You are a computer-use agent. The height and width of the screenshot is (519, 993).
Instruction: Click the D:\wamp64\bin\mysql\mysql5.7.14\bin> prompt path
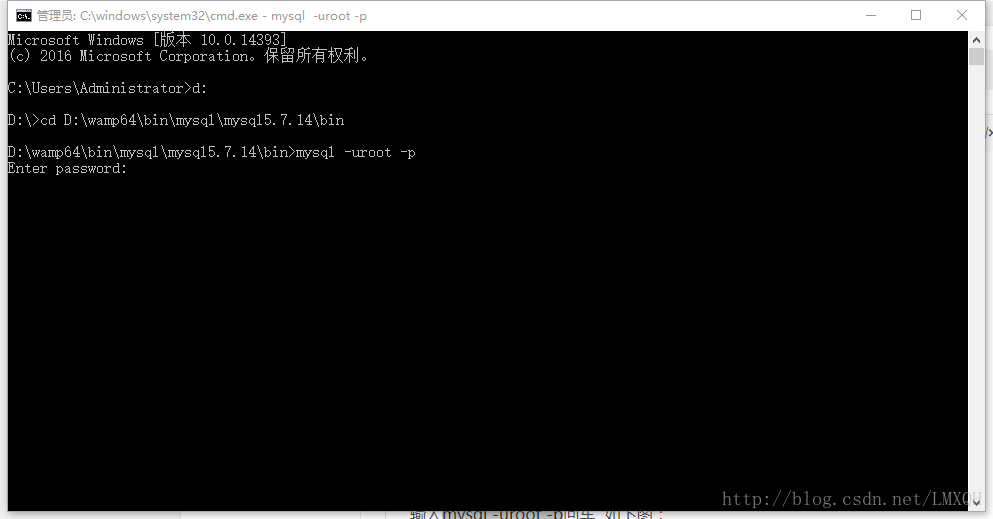[x=152, y=153]
